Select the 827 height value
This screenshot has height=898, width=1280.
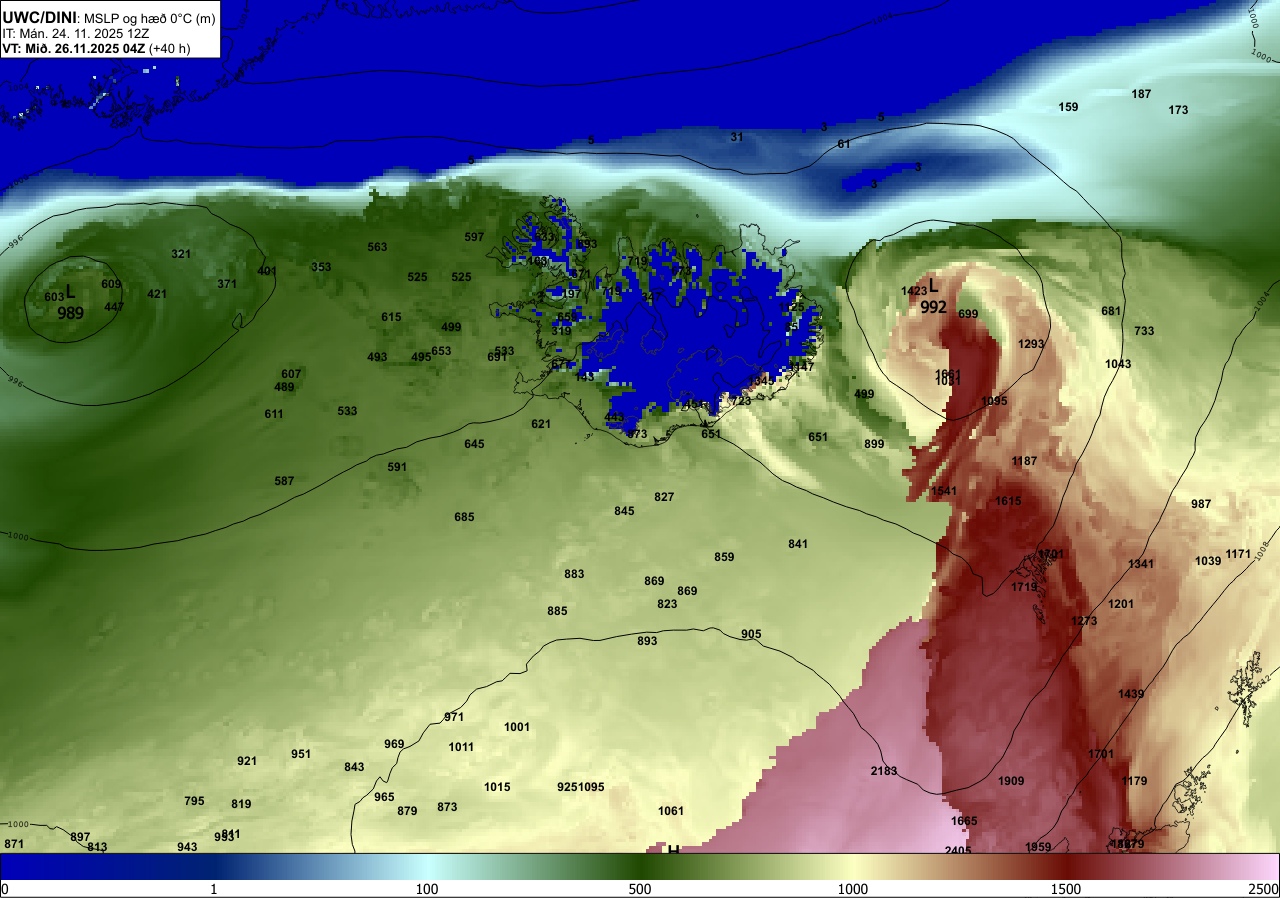[x=664, y=497]
